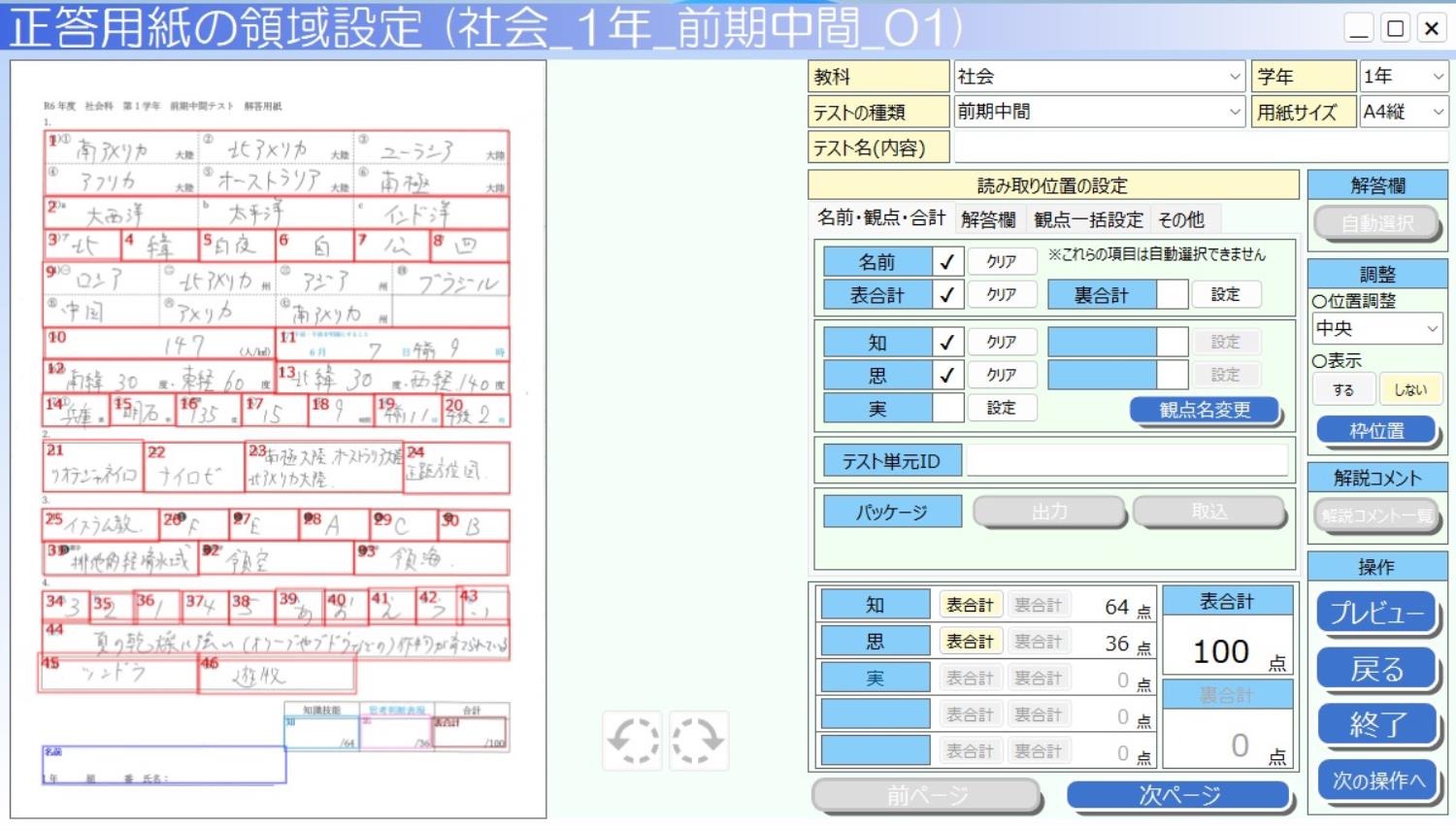The width and height of the screenshot is (1456, 830).
Task: Click the 観点名変更 rename button
Action: coord(1204,410)
